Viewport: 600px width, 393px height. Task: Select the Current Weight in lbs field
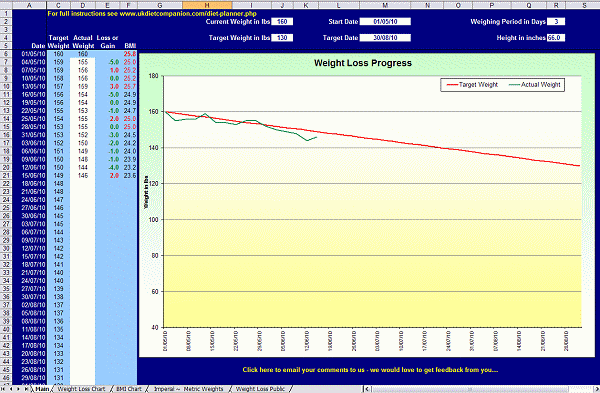click(282, 22)
